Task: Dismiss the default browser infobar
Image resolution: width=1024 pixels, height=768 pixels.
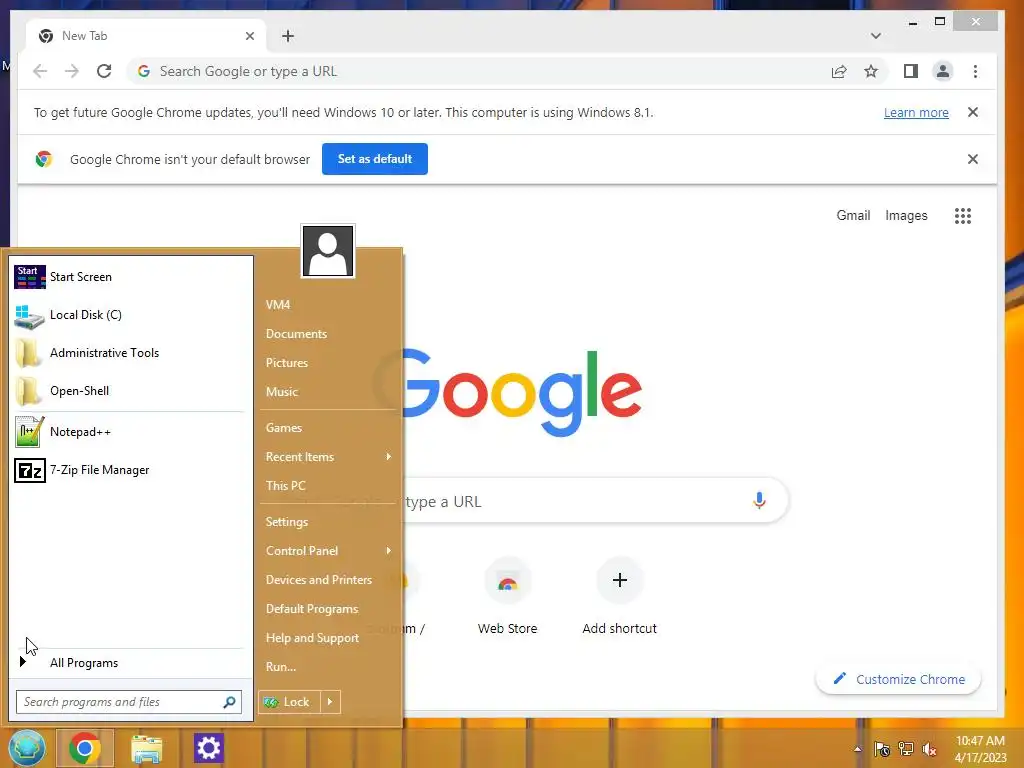Action: click(972, 159)
